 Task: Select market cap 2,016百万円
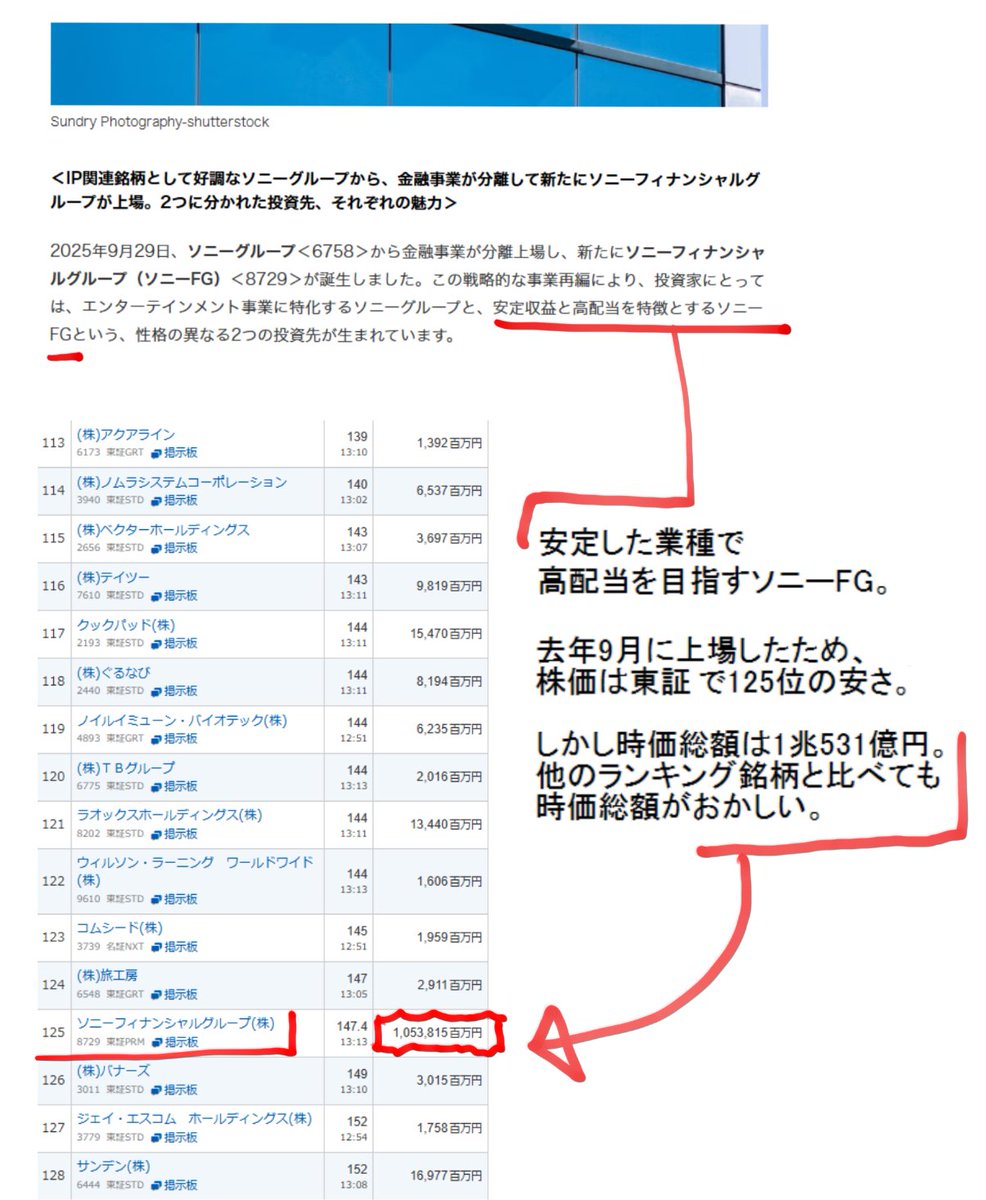[450, 777]
